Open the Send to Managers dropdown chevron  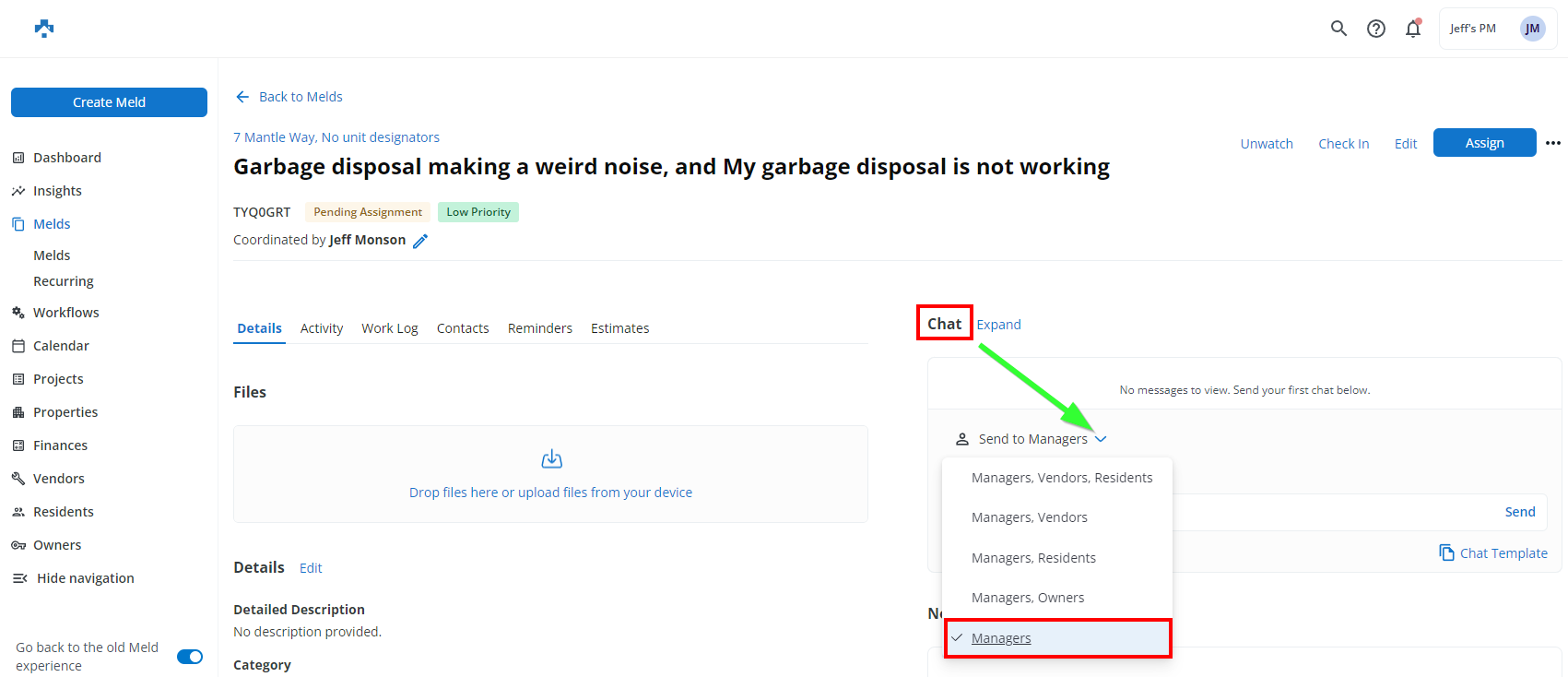coord(1101,439)
